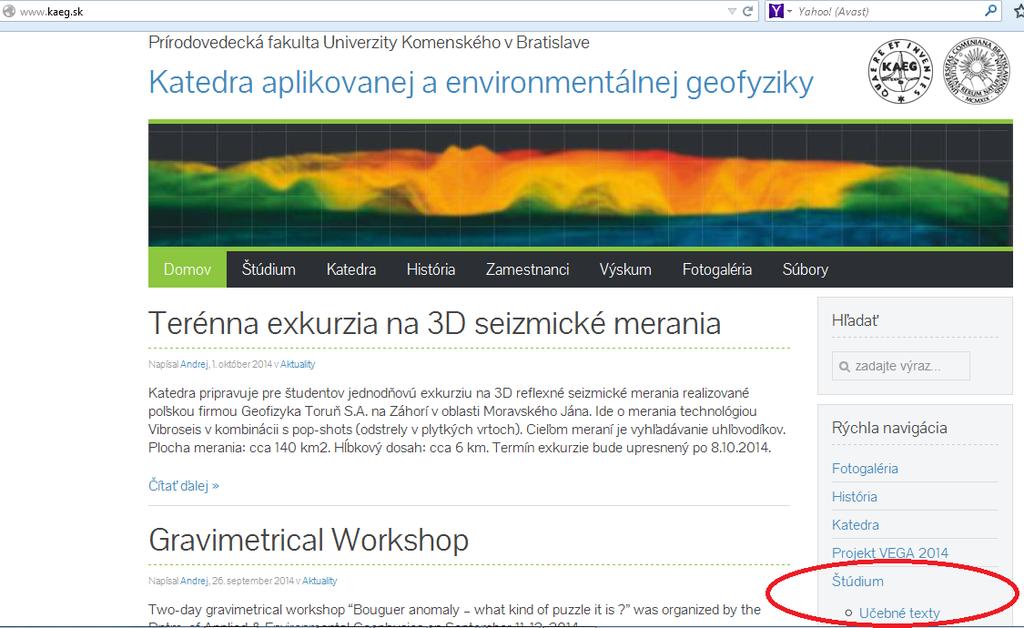The height and width of the screenshot is (628, 1024).
Task: Click Štúdium in Rýchla navigácia
Action: (857, 581)
